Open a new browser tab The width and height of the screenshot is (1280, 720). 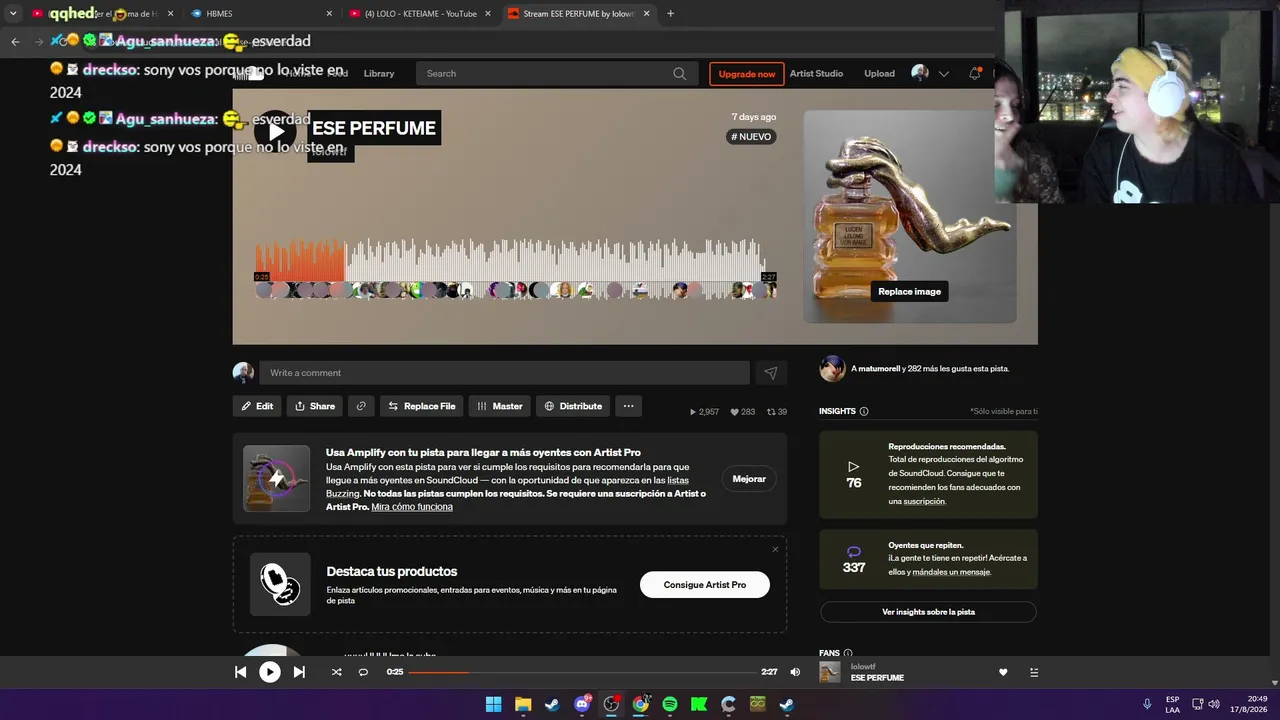point(670,14)
